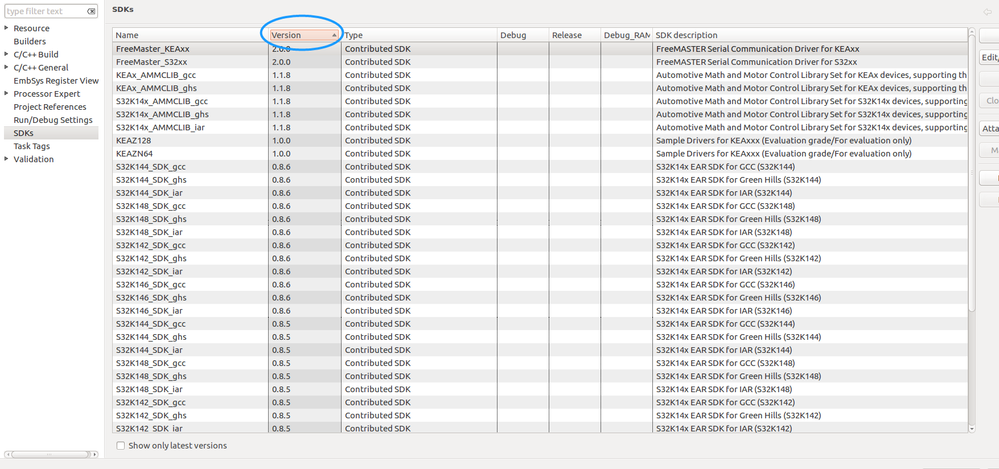The height and width of the screenshot is (469, 999).
Task: Click left arrow of the tree's horizontal scrollbar
Action: pyautogui.click(x=8, y=454)
